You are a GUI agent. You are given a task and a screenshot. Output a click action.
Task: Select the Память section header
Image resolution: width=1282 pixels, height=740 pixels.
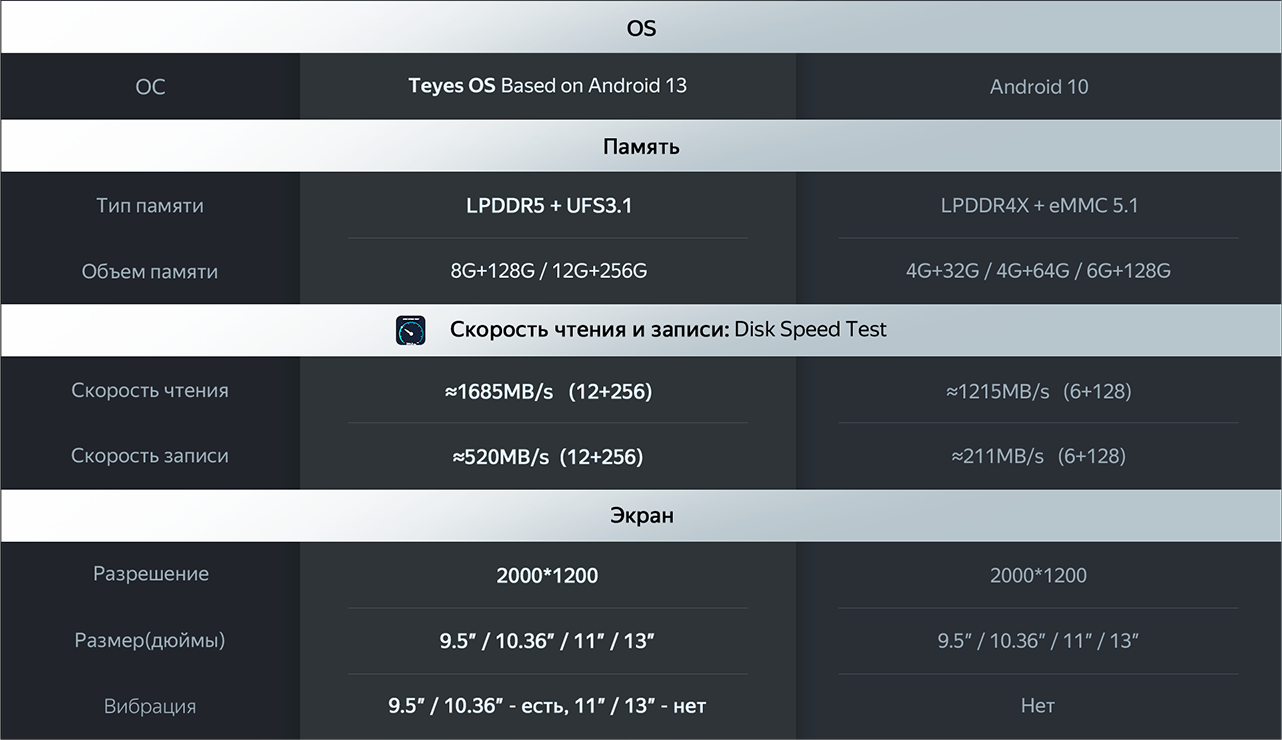click(641, 147)
